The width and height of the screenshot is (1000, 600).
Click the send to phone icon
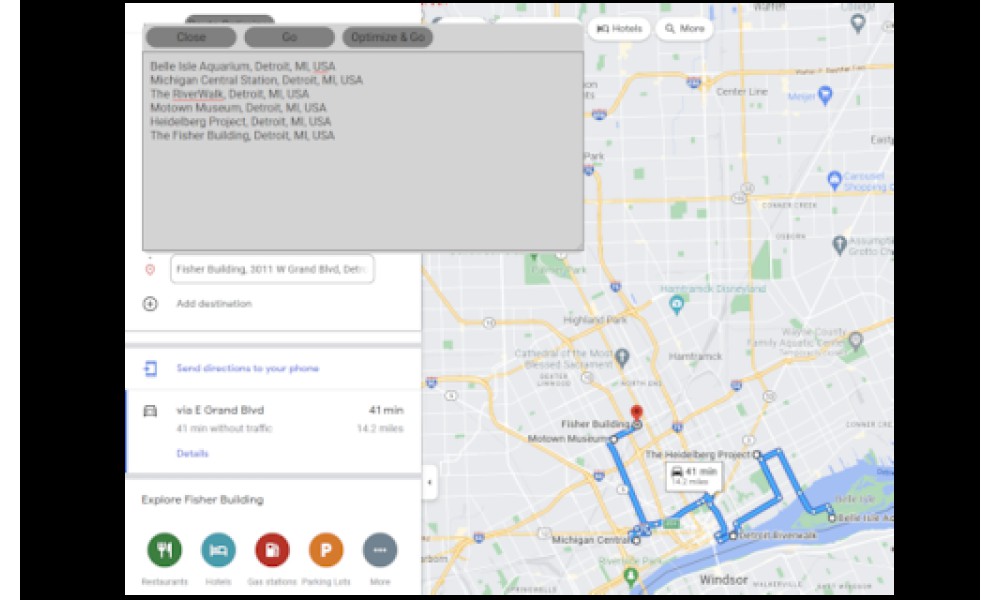click(151, 369)
